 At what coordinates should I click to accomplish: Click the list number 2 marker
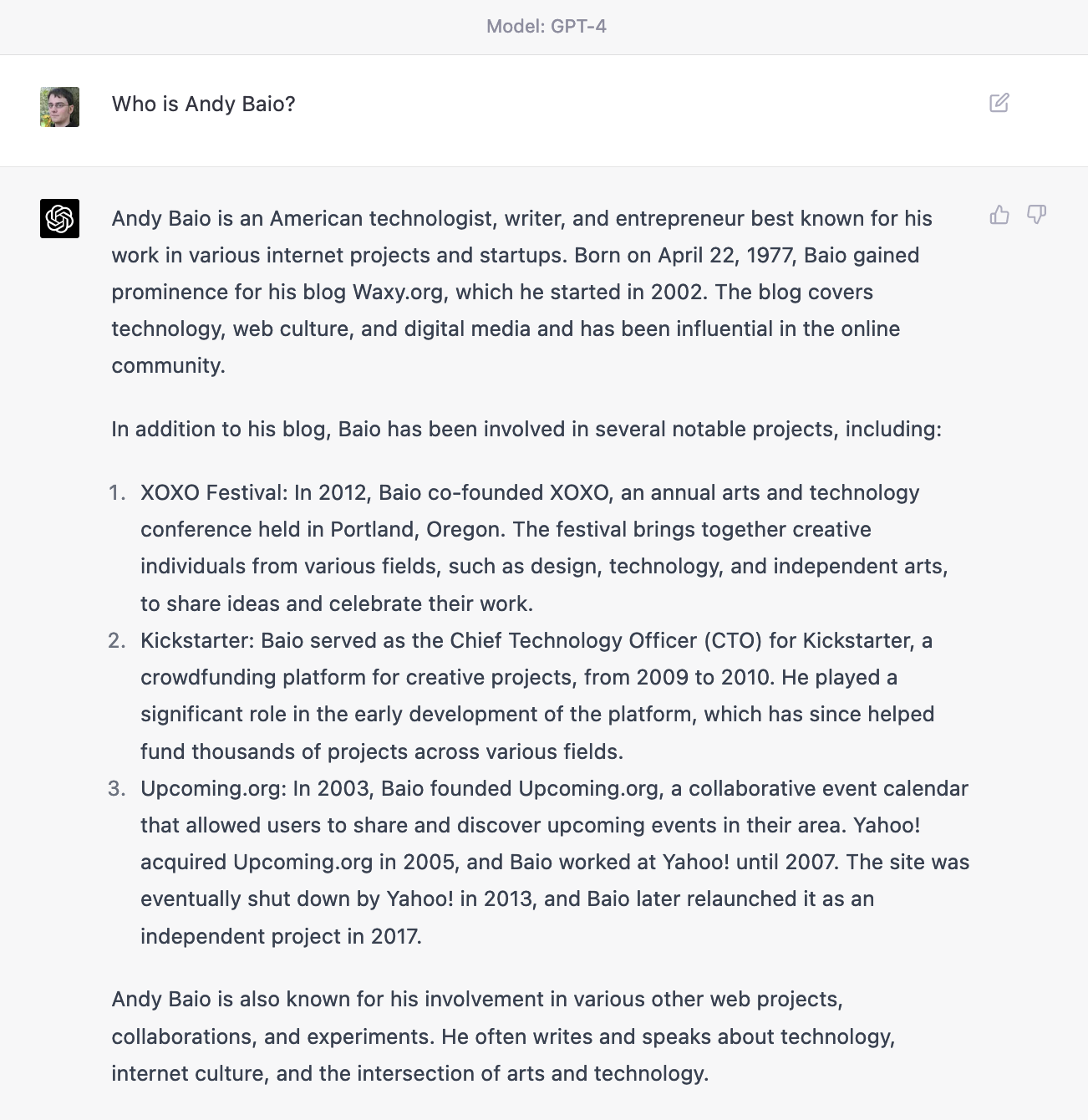[x=117, y=641]
